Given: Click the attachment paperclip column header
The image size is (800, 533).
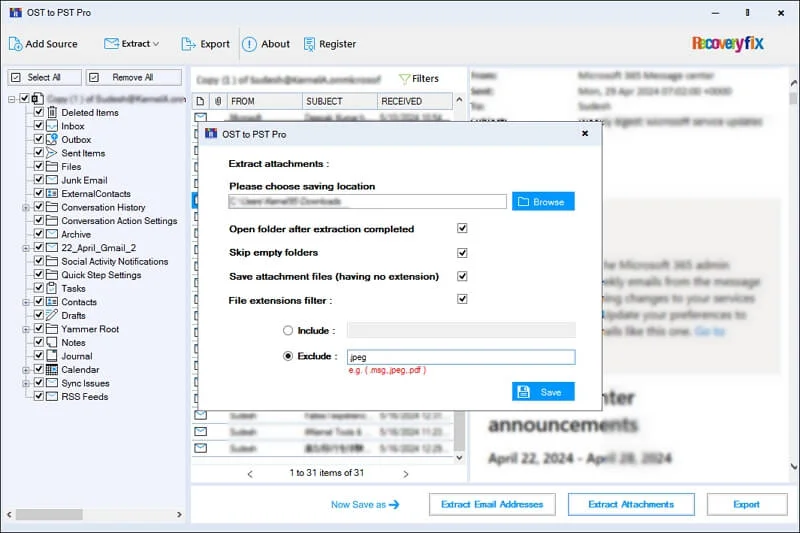Looking at the screenshot, I should [x=218, y=101].
